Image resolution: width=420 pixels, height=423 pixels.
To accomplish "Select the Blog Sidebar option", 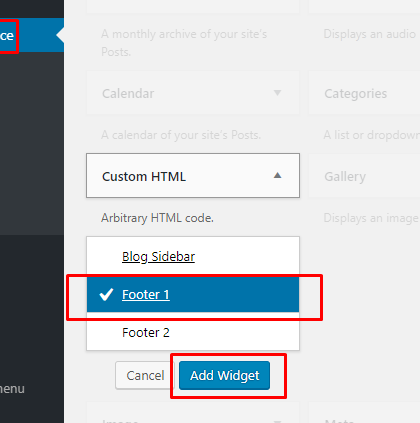I will [158, 257].
